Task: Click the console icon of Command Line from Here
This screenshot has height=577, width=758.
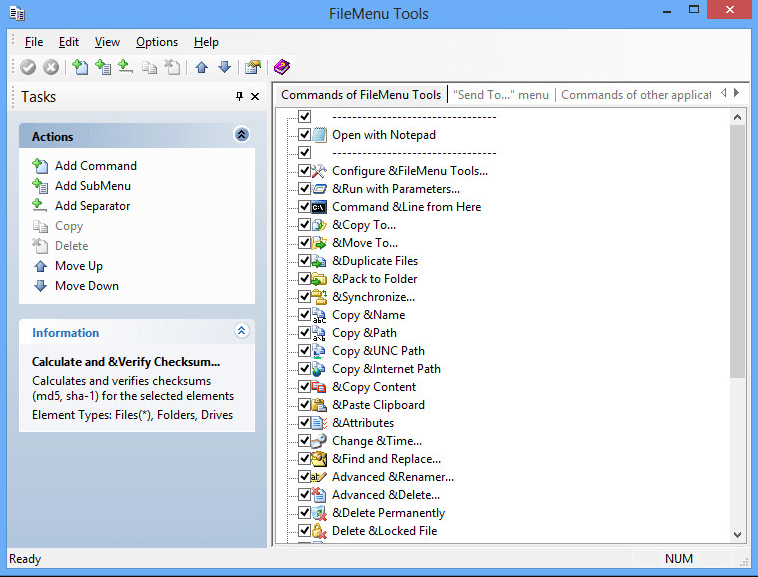Action: point(319,207)
